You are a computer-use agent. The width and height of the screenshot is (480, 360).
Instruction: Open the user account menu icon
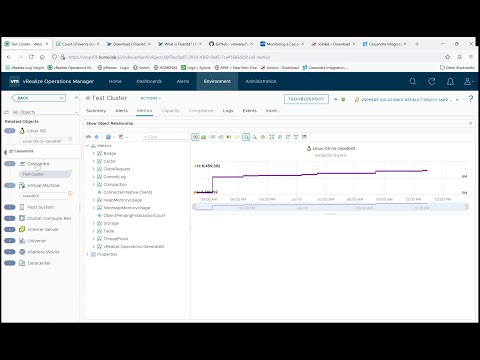tap(468, 81)
